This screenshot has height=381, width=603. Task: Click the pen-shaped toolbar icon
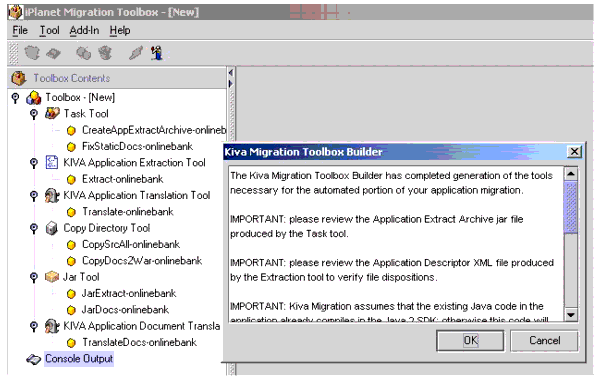[135, 53]
